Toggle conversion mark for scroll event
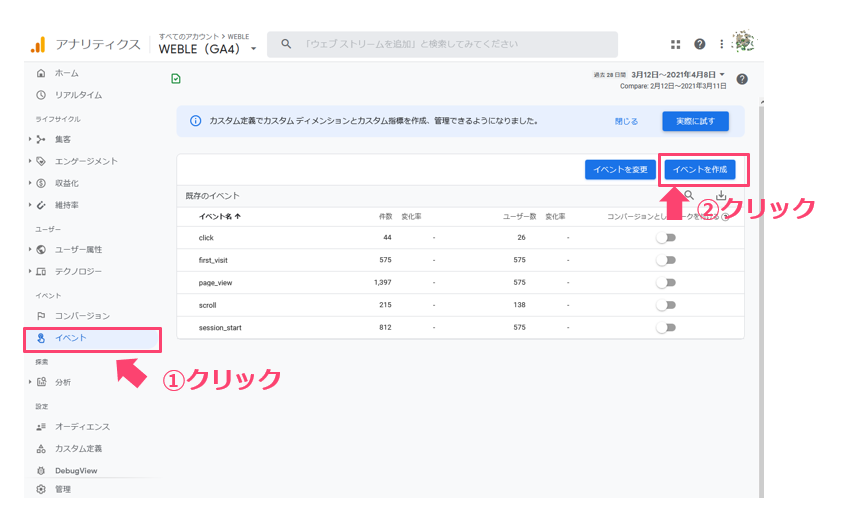The height and width of the screenshot is (513, 858). click(666, 305)
